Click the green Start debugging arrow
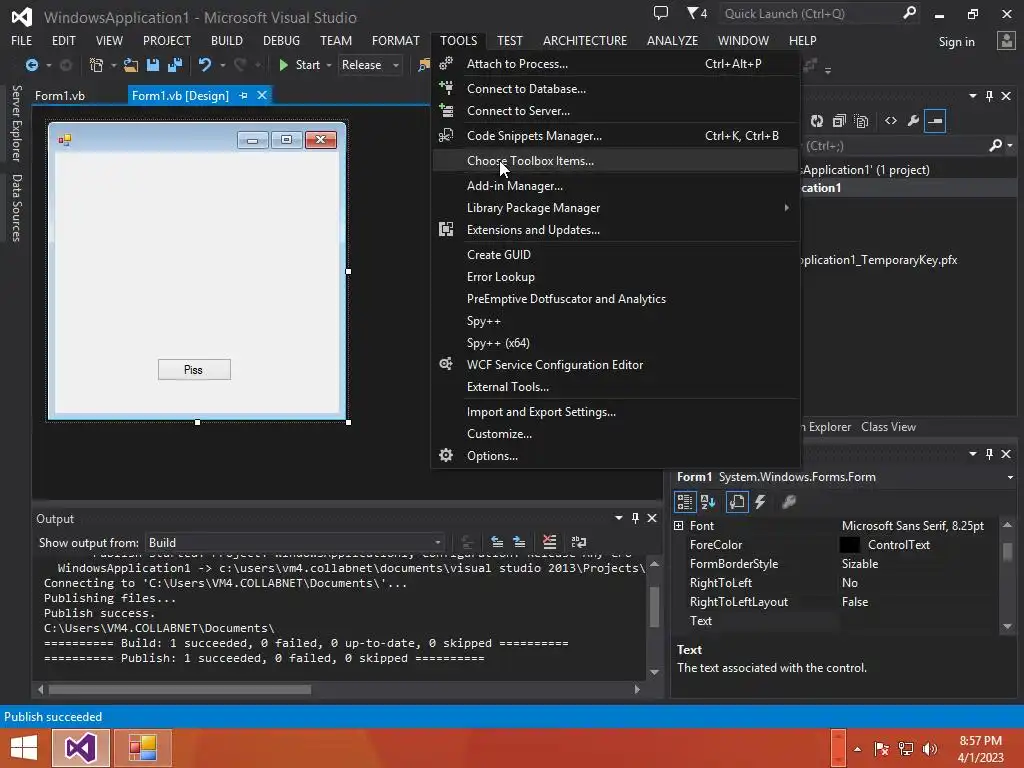 click(x=283, y=65)
